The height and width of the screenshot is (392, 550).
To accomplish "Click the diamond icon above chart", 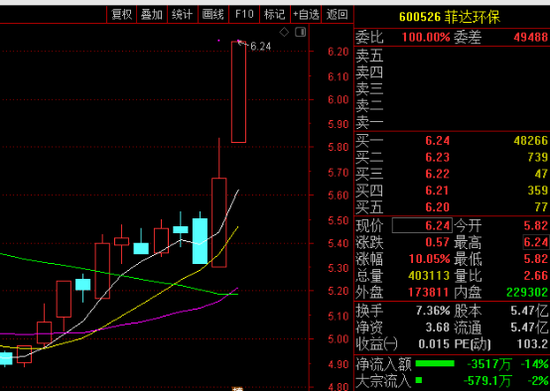I will (284, 32).
